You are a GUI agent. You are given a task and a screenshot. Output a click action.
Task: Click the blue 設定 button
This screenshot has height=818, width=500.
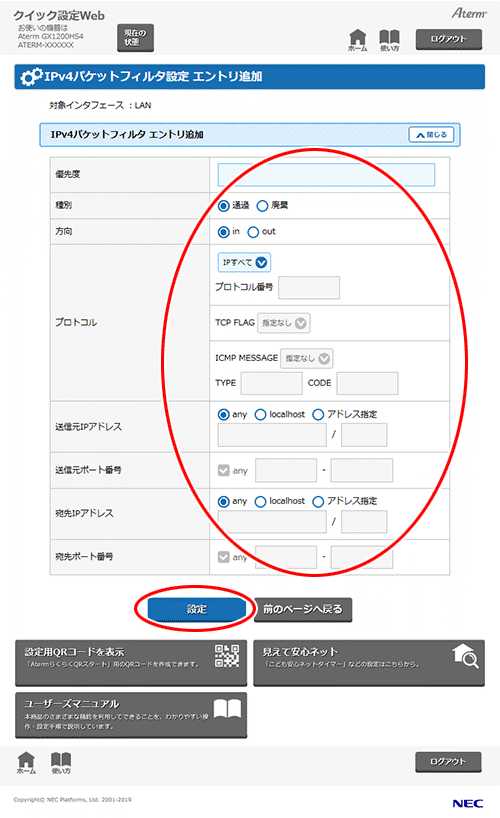coord(197,609)
